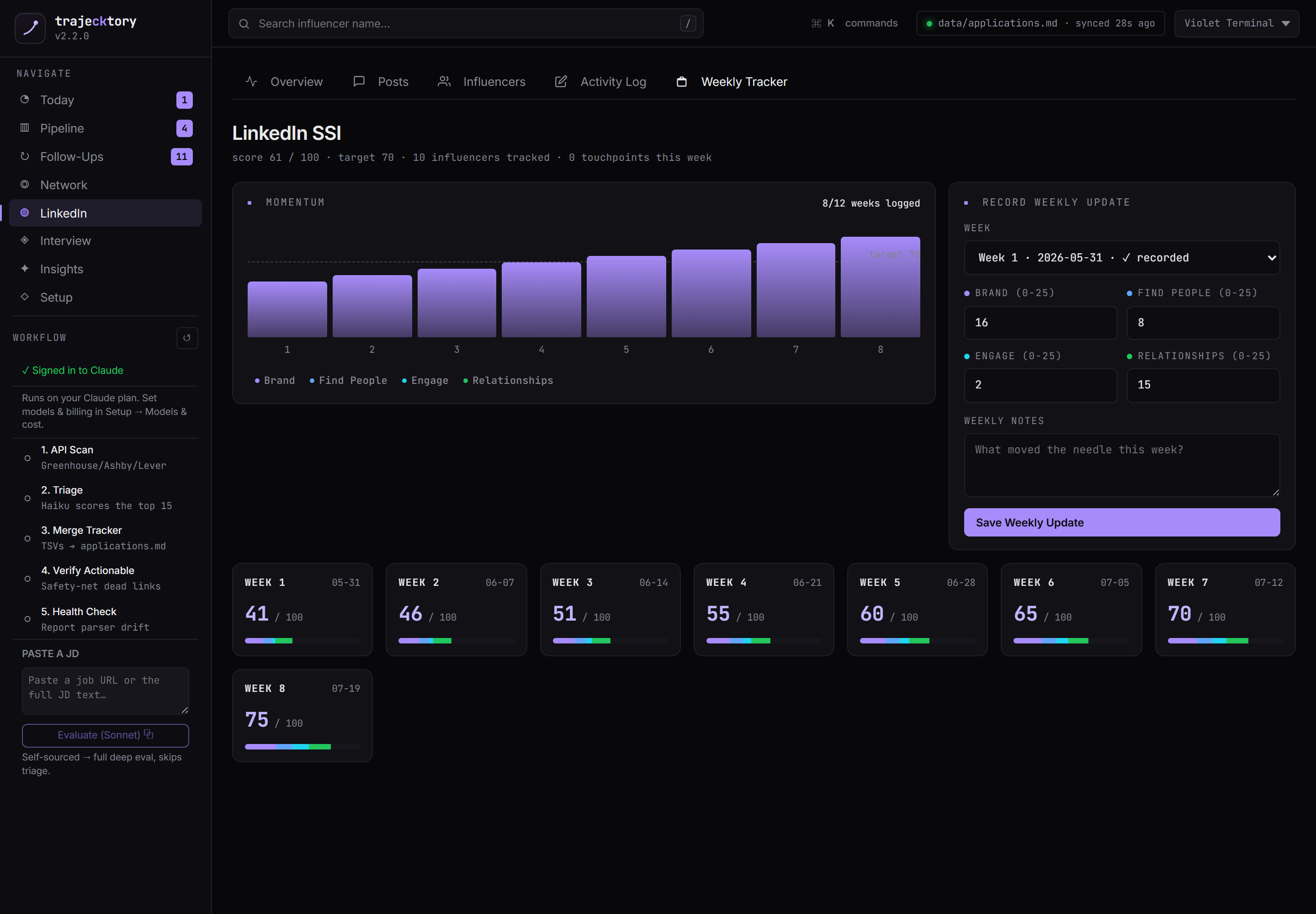Toggle the API Scan step radio circle

pyautogui.click(x=27, y=457)
